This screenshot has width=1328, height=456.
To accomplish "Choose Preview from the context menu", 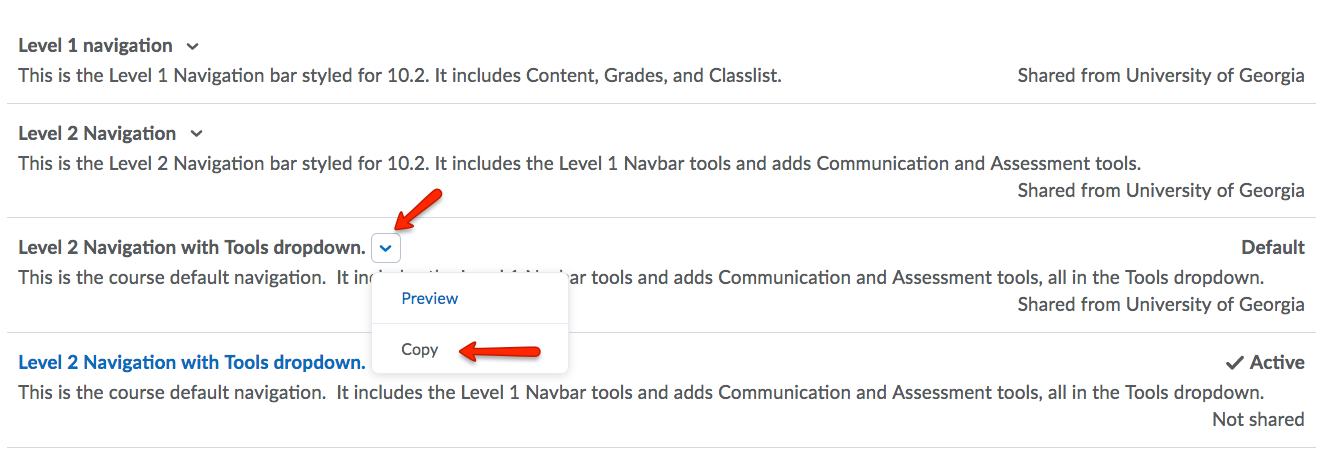I will [430, 298].
